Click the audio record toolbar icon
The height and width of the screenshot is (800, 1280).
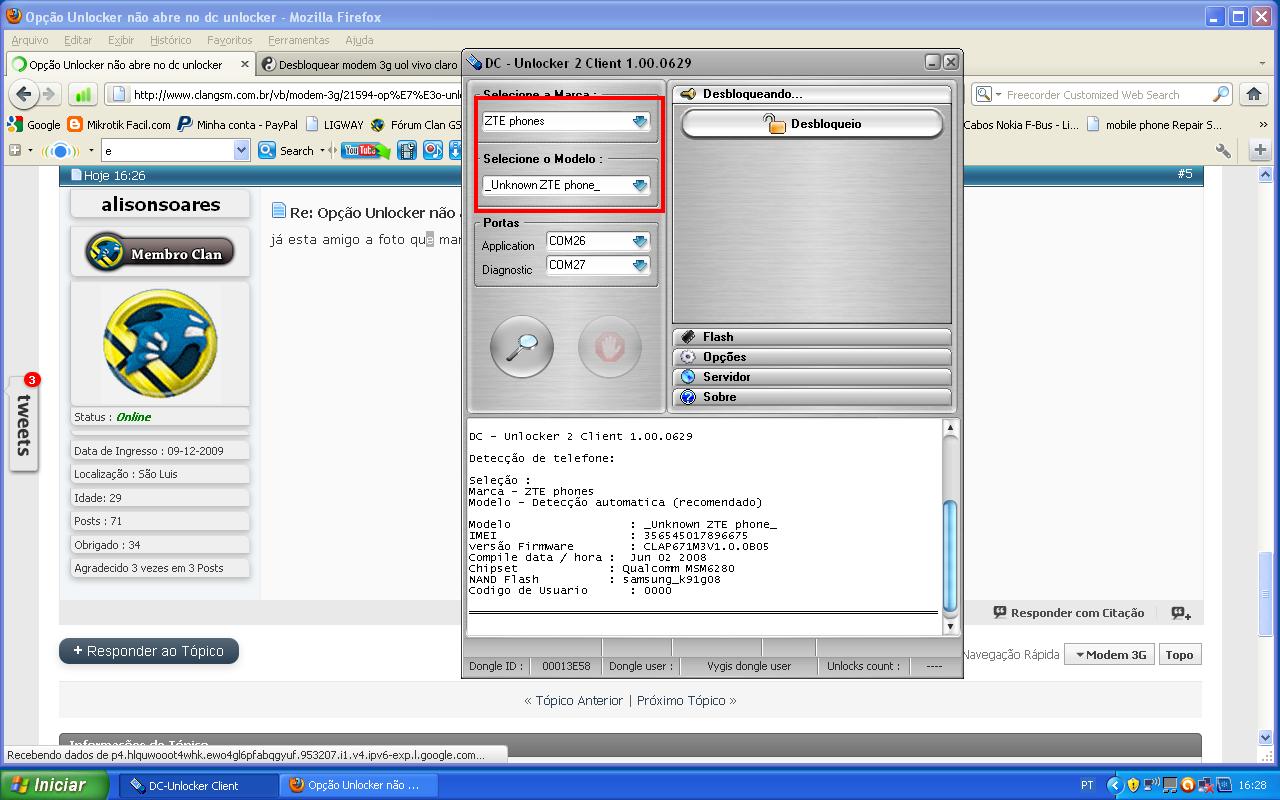point(432,151)
